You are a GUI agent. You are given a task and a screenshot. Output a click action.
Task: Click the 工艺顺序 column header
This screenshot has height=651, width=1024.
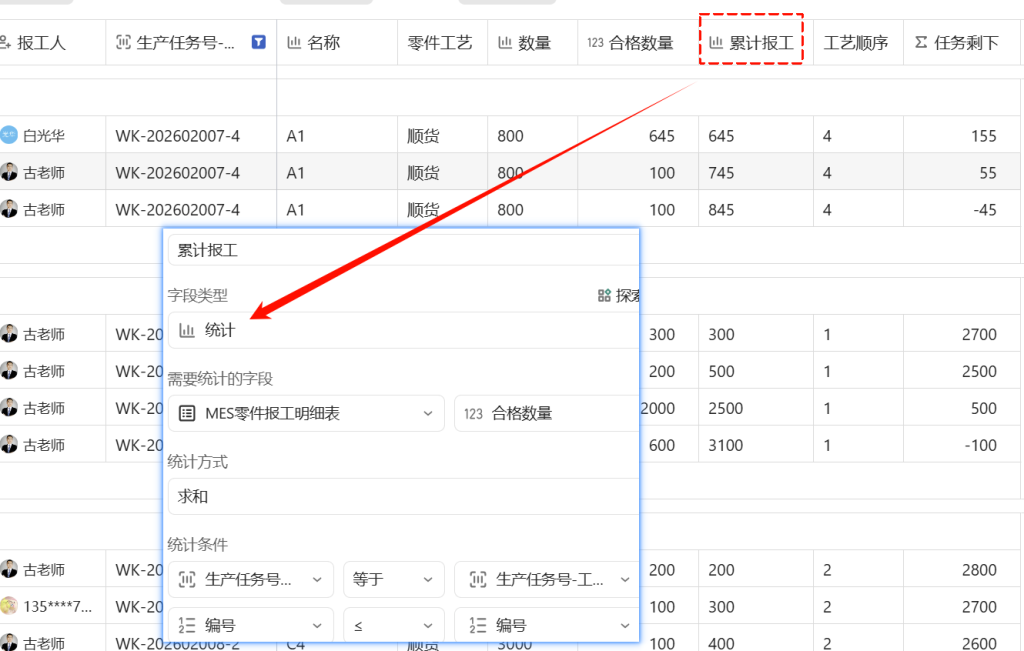tap(858, 42)
